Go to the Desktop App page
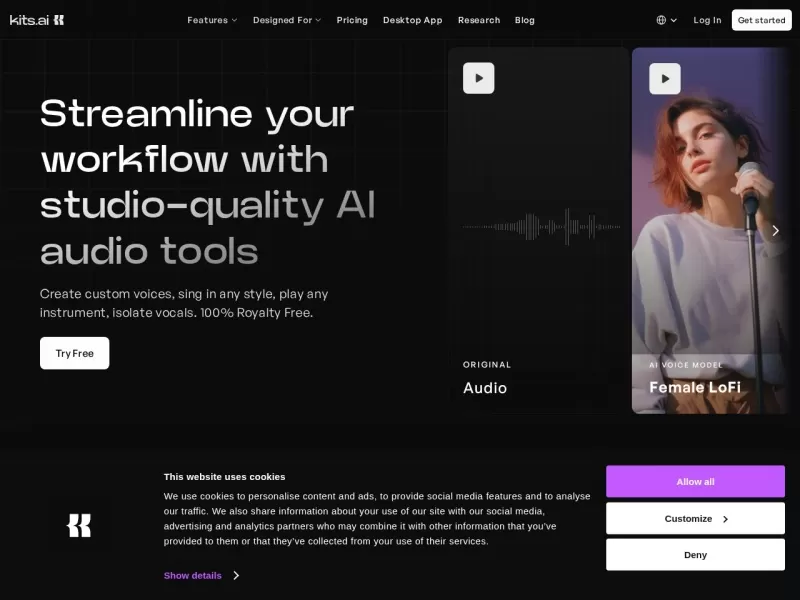The width and height of the screenshot is (800, 600). pyautogui.click(x=412, y=20)
